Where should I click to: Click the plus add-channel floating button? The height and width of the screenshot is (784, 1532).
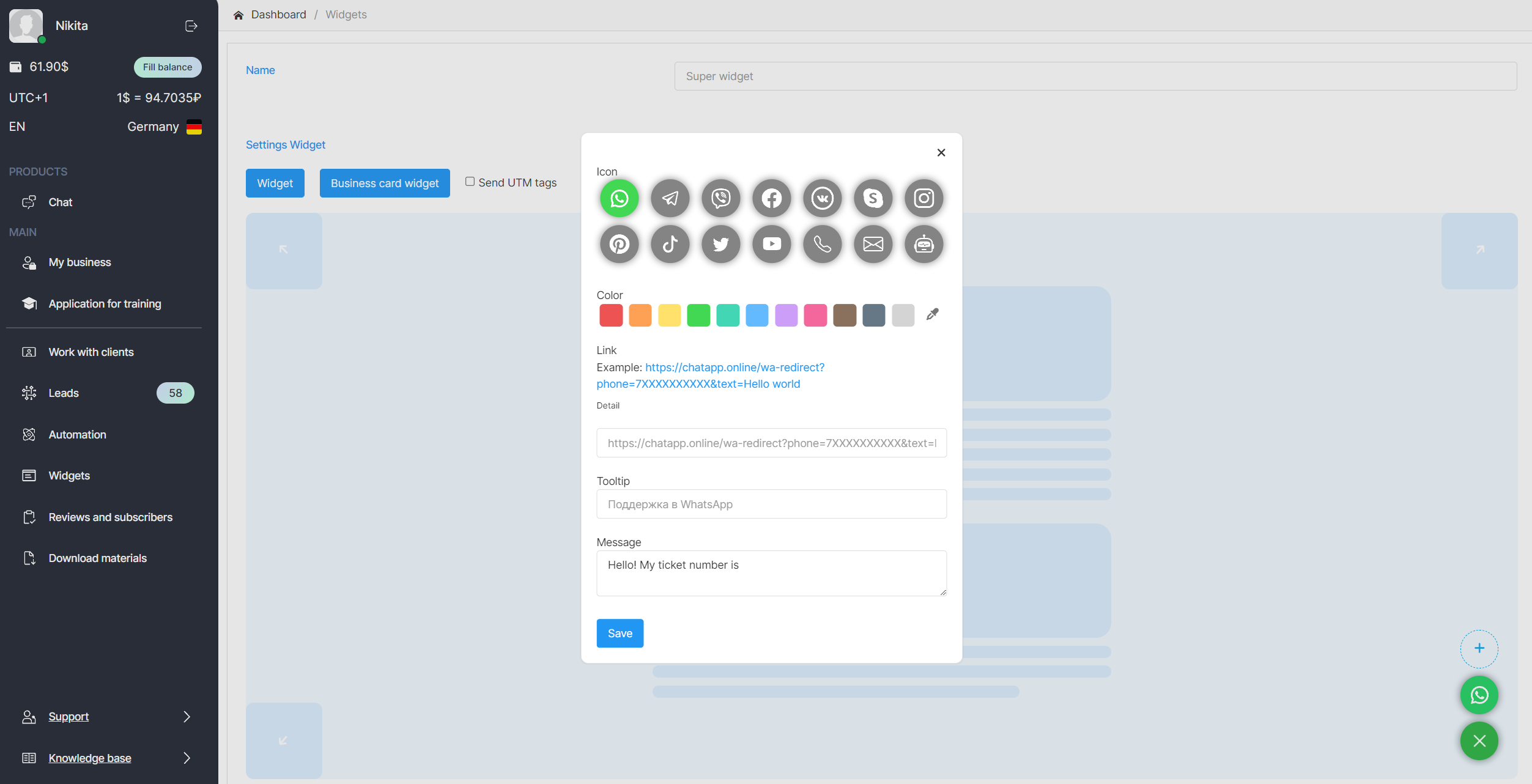[x=1479, y=648]
